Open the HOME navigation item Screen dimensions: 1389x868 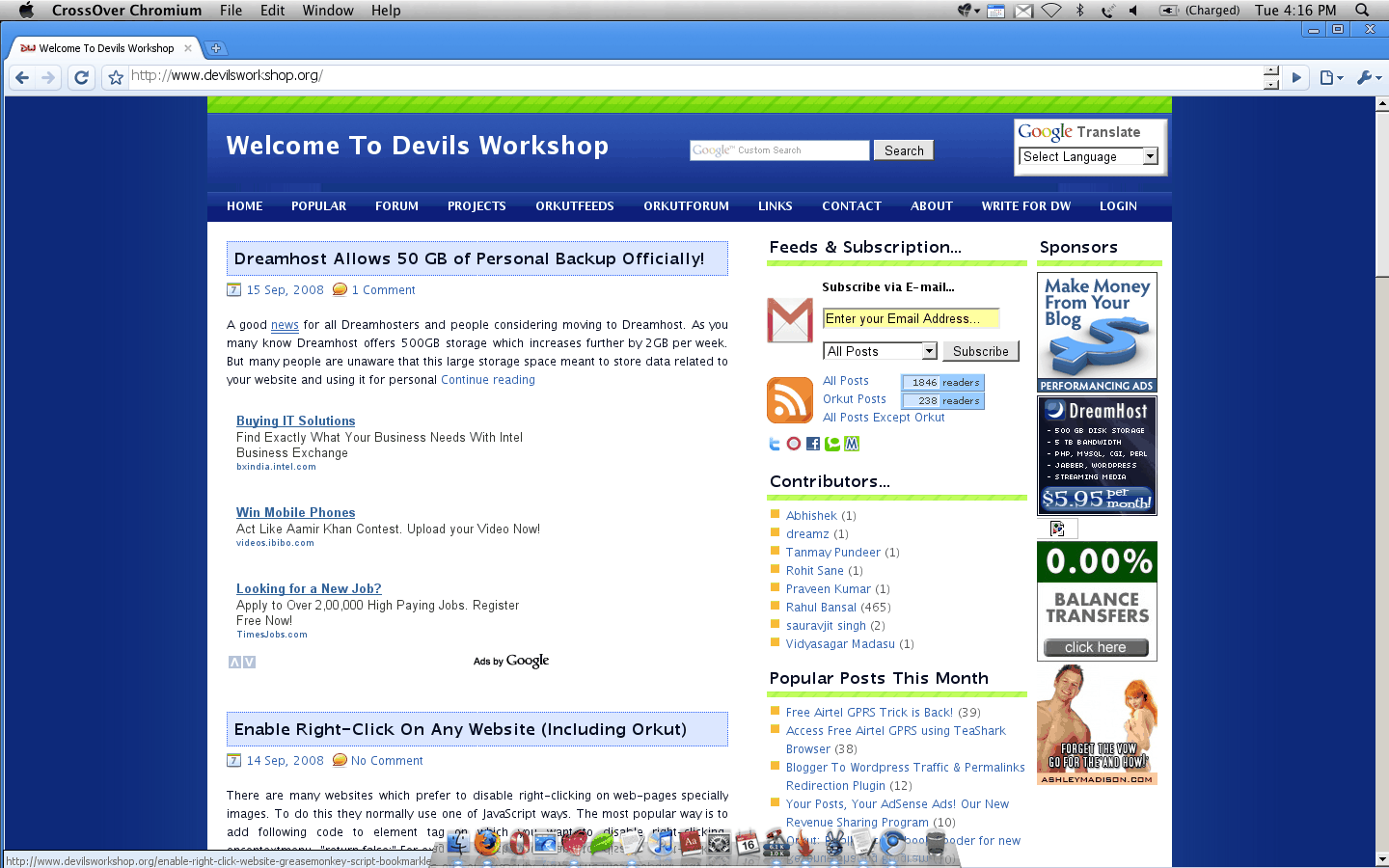click(245, 206)
